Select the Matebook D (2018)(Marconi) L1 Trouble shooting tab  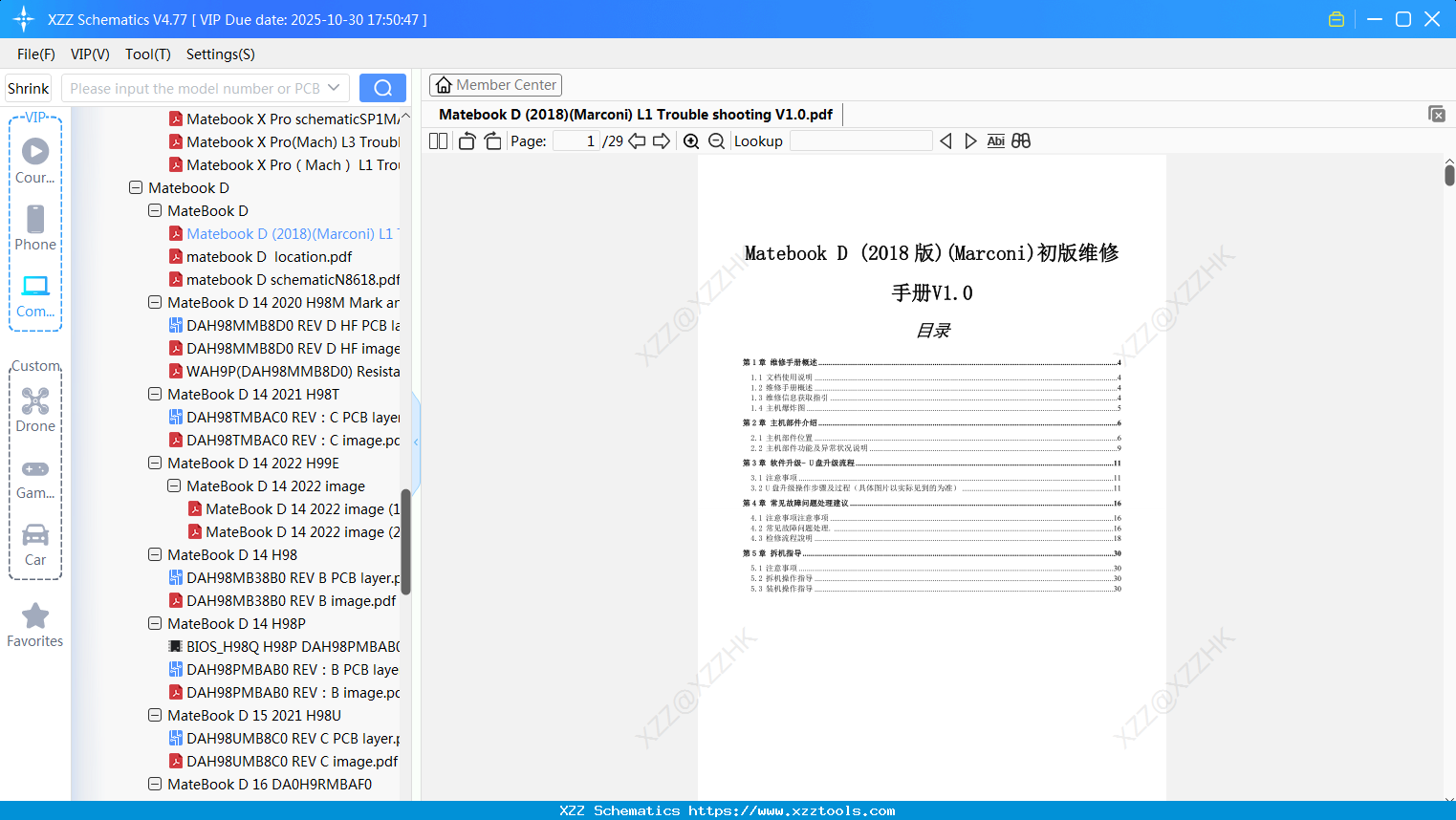636,115
